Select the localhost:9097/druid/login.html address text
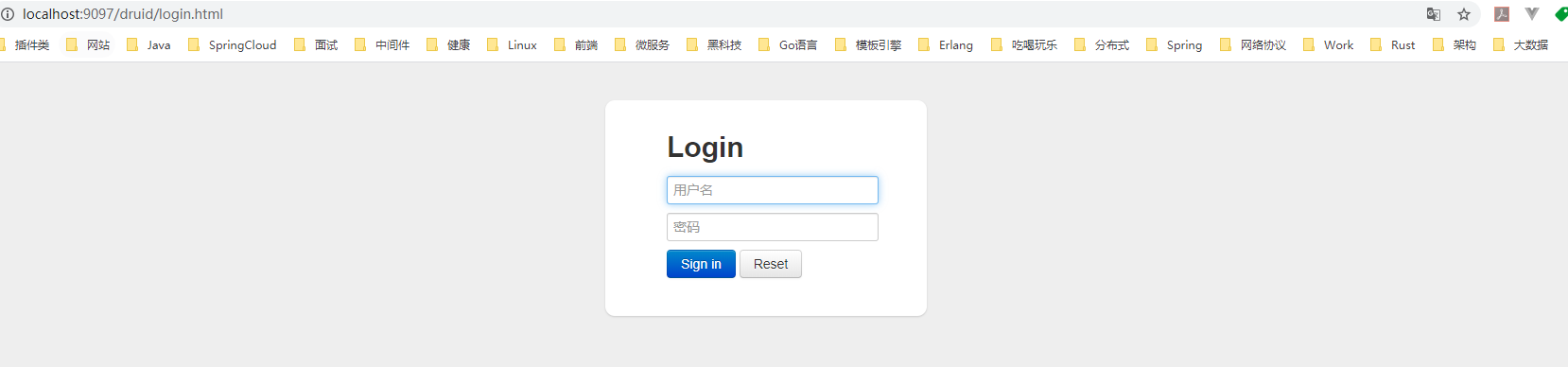This screenshot has width=1568, height=367. 123,14
